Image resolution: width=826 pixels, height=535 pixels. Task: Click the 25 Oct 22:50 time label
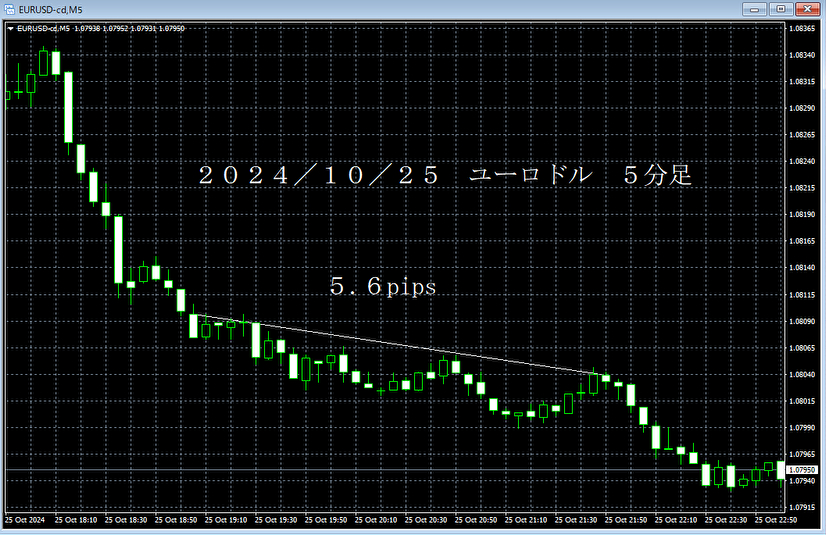(x=776, y=520)
